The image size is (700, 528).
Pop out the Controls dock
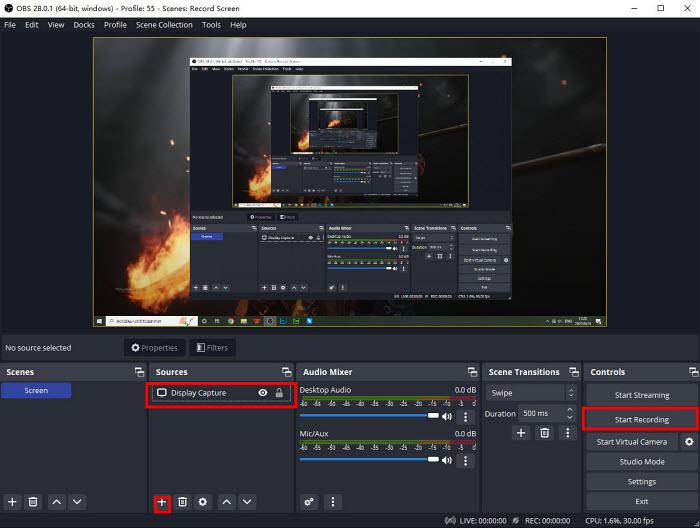pos(693,372)
